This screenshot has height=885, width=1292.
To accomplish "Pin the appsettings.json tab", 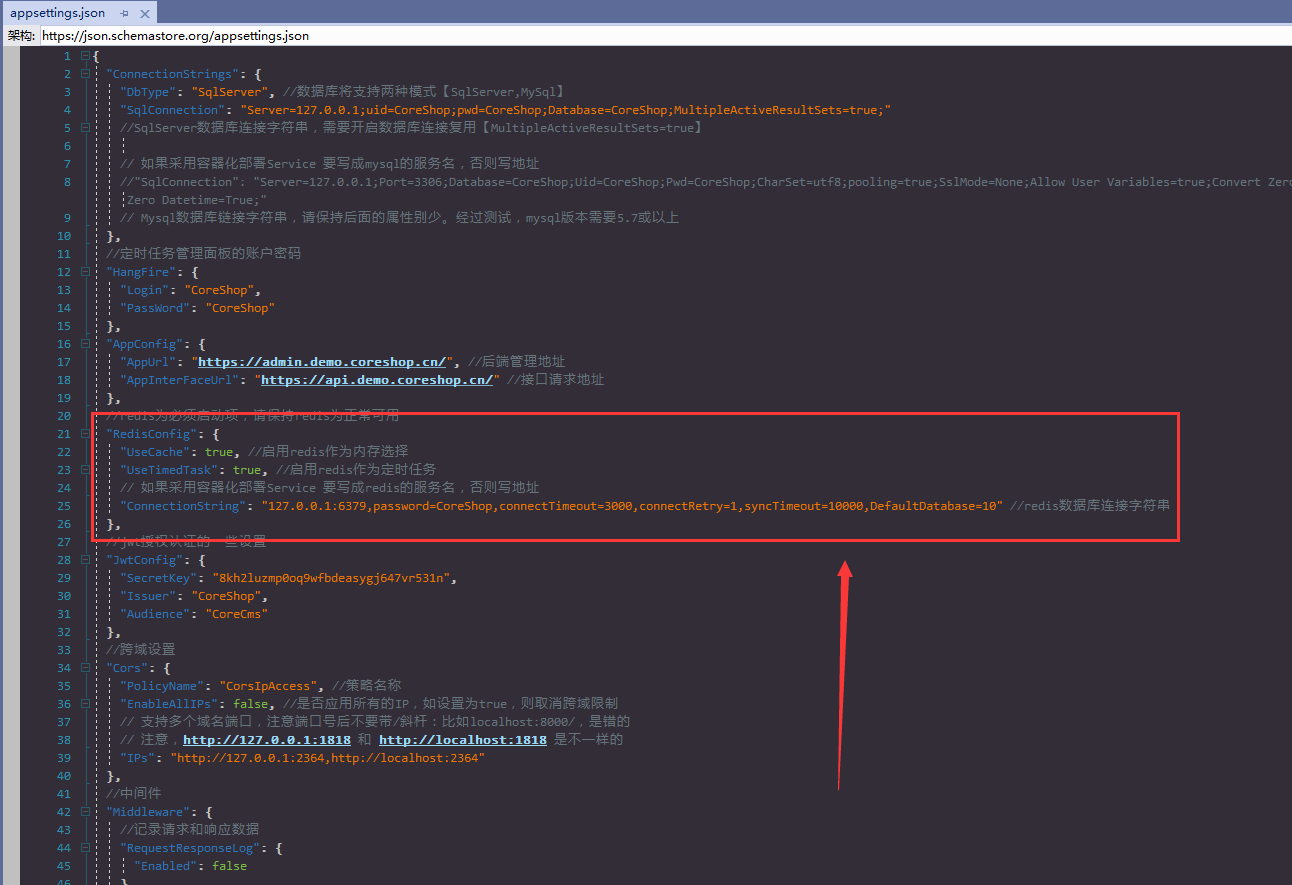I will (x=124, y=13).
